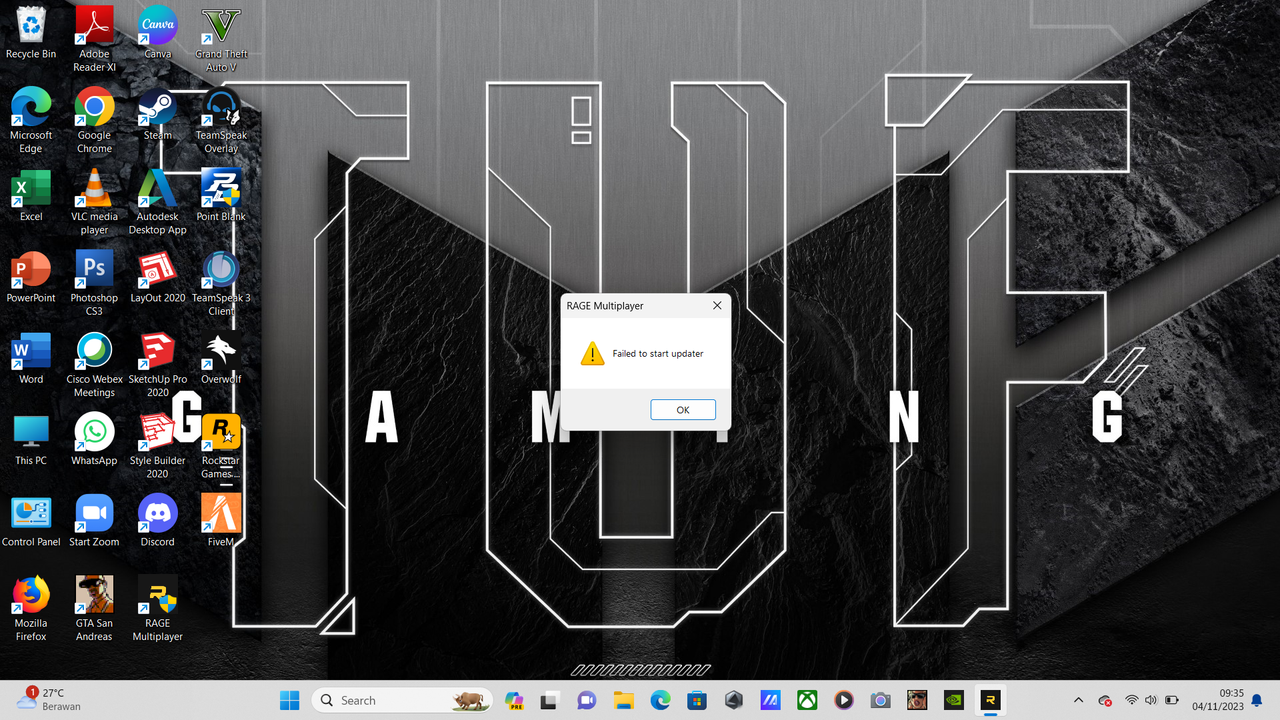1280x720 pixels.
Task: Select the TeamSpeak Overlay shortcut
Action: click(221, 120)
